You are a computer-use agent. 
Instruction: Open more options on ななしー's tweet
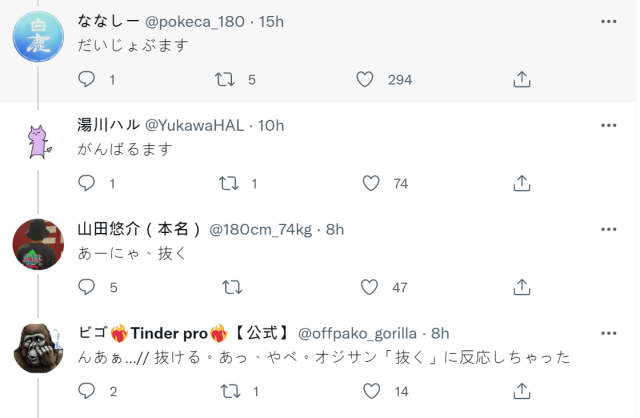click(x=608, y=21)
